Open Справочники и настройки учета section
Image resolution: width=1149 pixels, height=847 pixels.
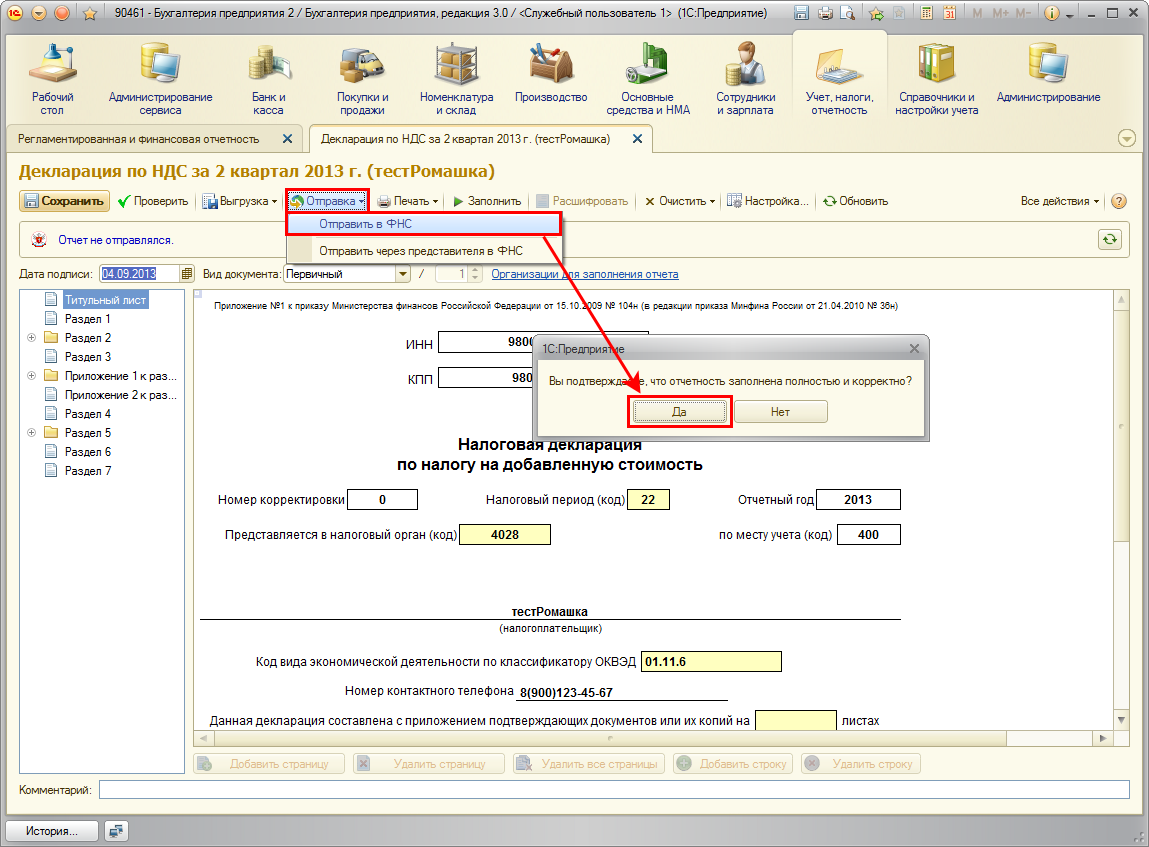(x=936, y=79)
